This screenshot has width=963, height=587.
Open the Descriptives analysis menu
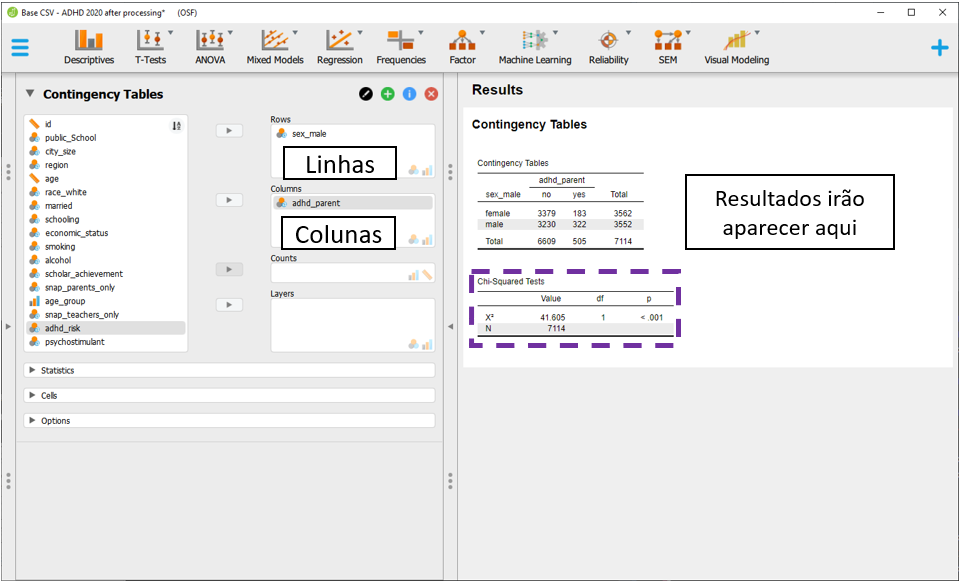pos(89,46)
